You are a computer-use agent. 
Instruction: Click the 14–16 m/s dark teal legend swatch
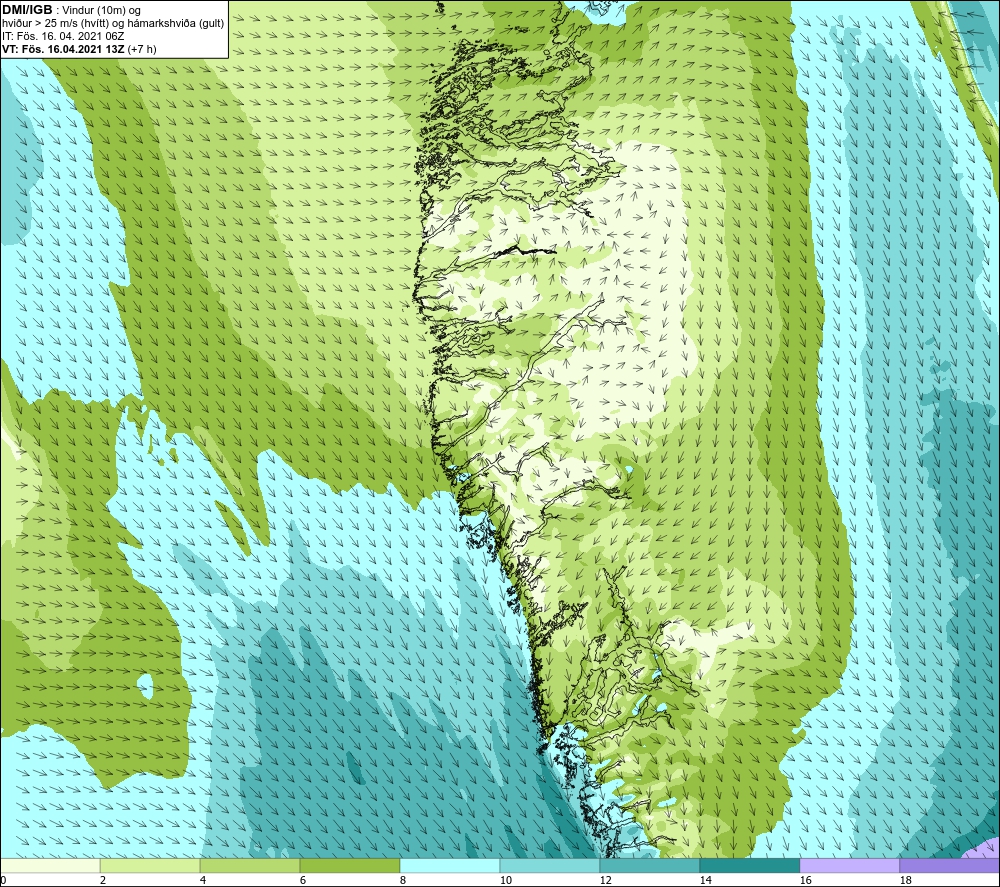[750, 865]
